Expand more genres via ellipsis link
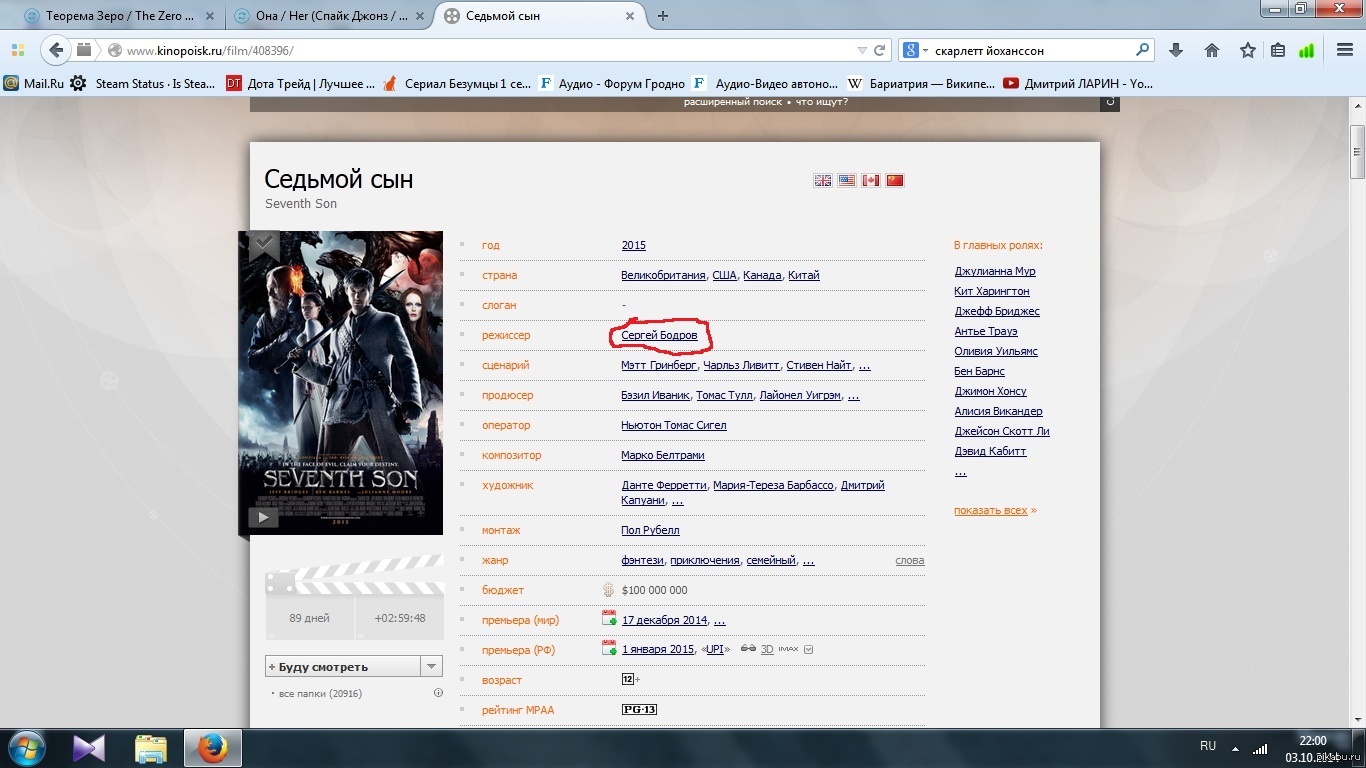Screen dimensions: 1366x768 (x=809, y=561)
